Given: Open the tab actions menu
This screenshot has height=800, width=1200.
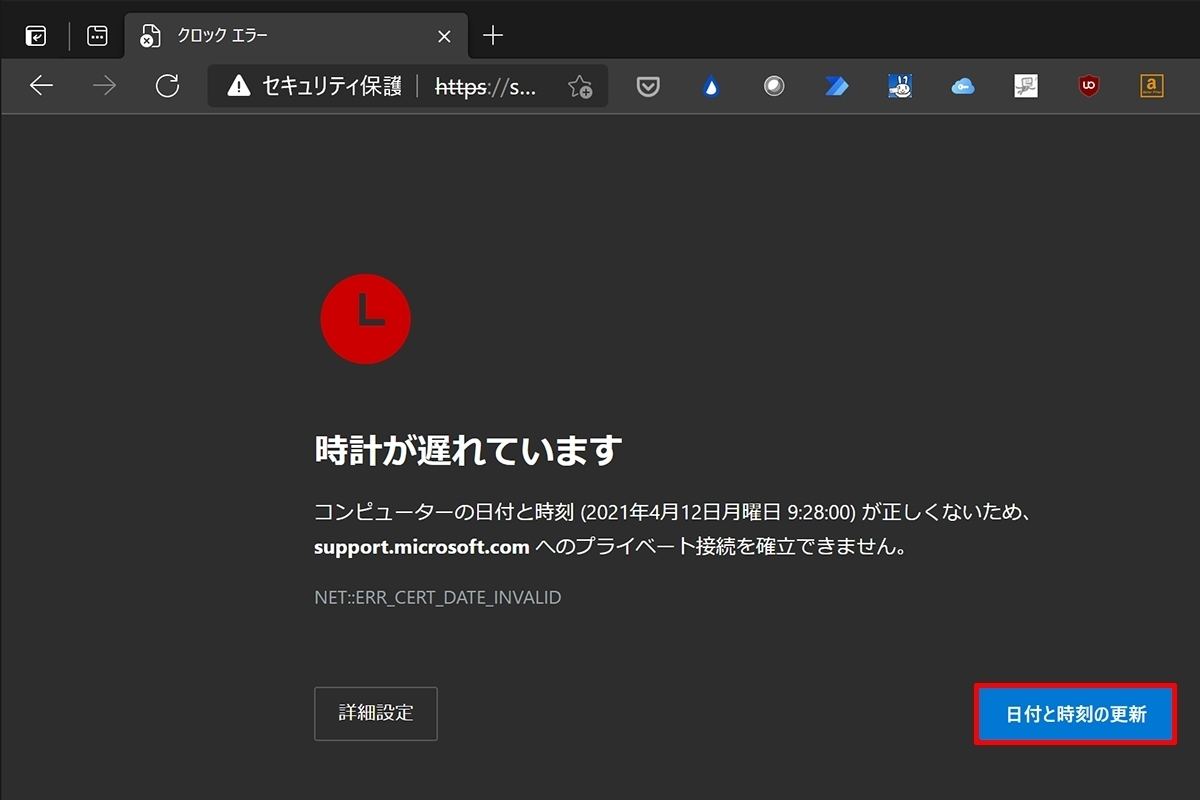Looking at the screenshot, I should [97, 36].
